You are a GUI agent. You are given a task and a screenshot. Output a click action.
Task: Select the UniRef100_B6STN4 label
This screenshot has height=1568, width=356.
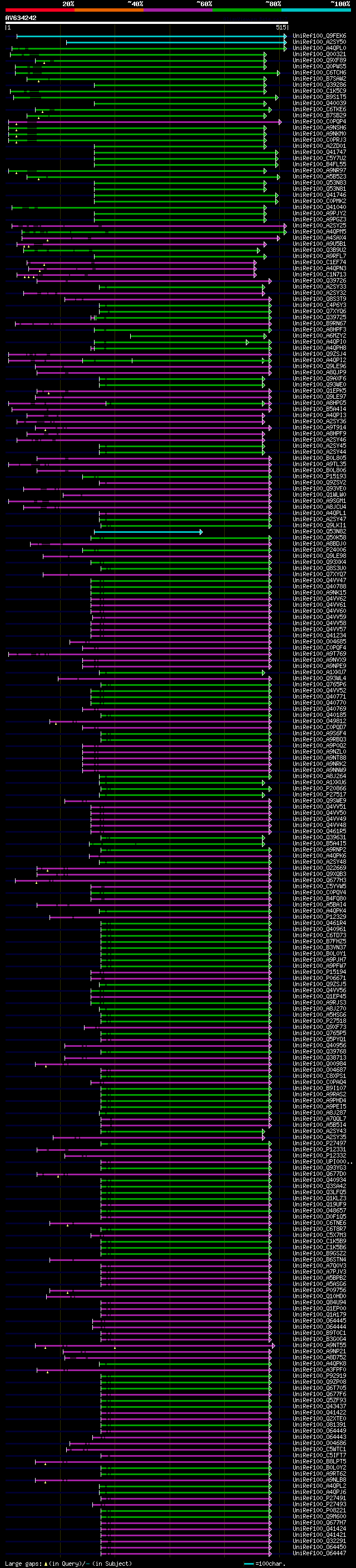pos(319,1260)
